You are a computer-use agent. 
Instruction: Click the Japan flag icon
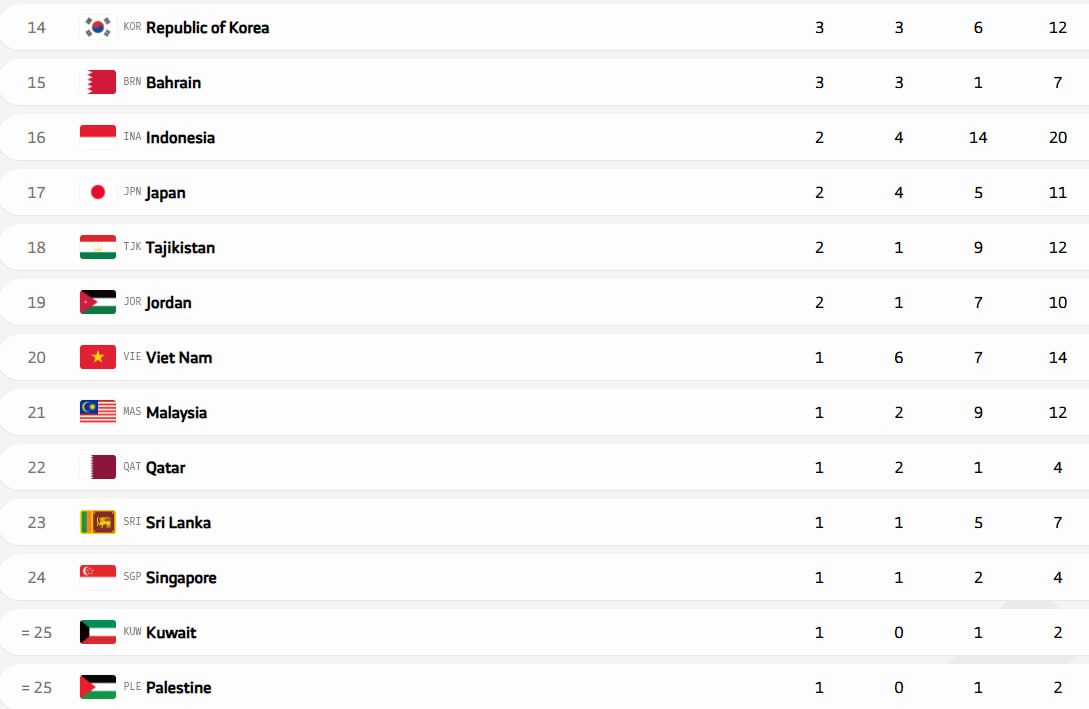point(98,193)
